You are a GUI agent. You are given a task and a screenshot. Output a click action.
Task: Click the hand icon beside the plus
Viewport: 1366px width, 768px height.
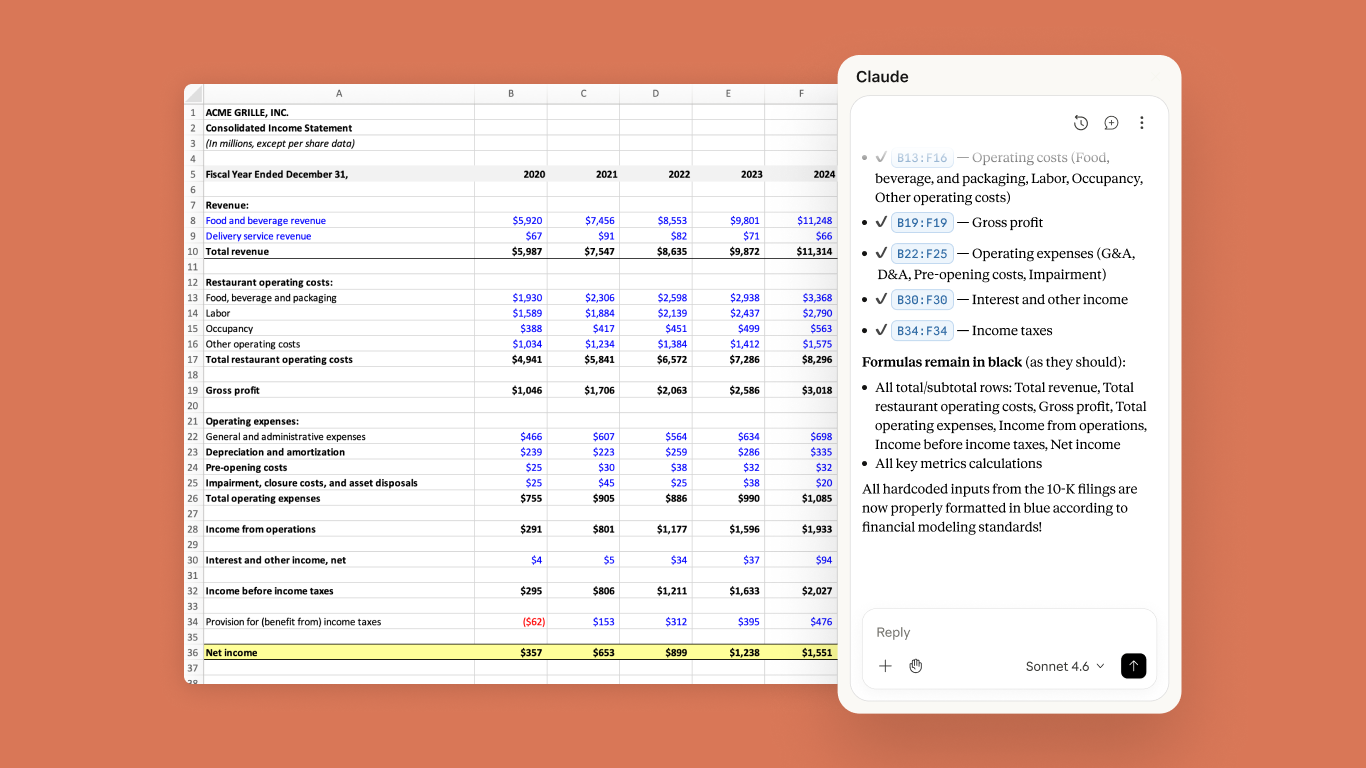click(916, 666)
